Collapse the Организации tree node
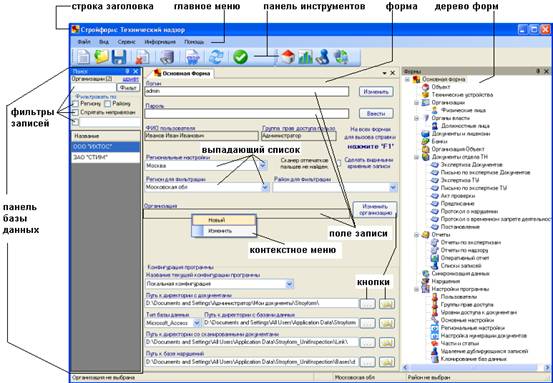 (x=417, y=103)
